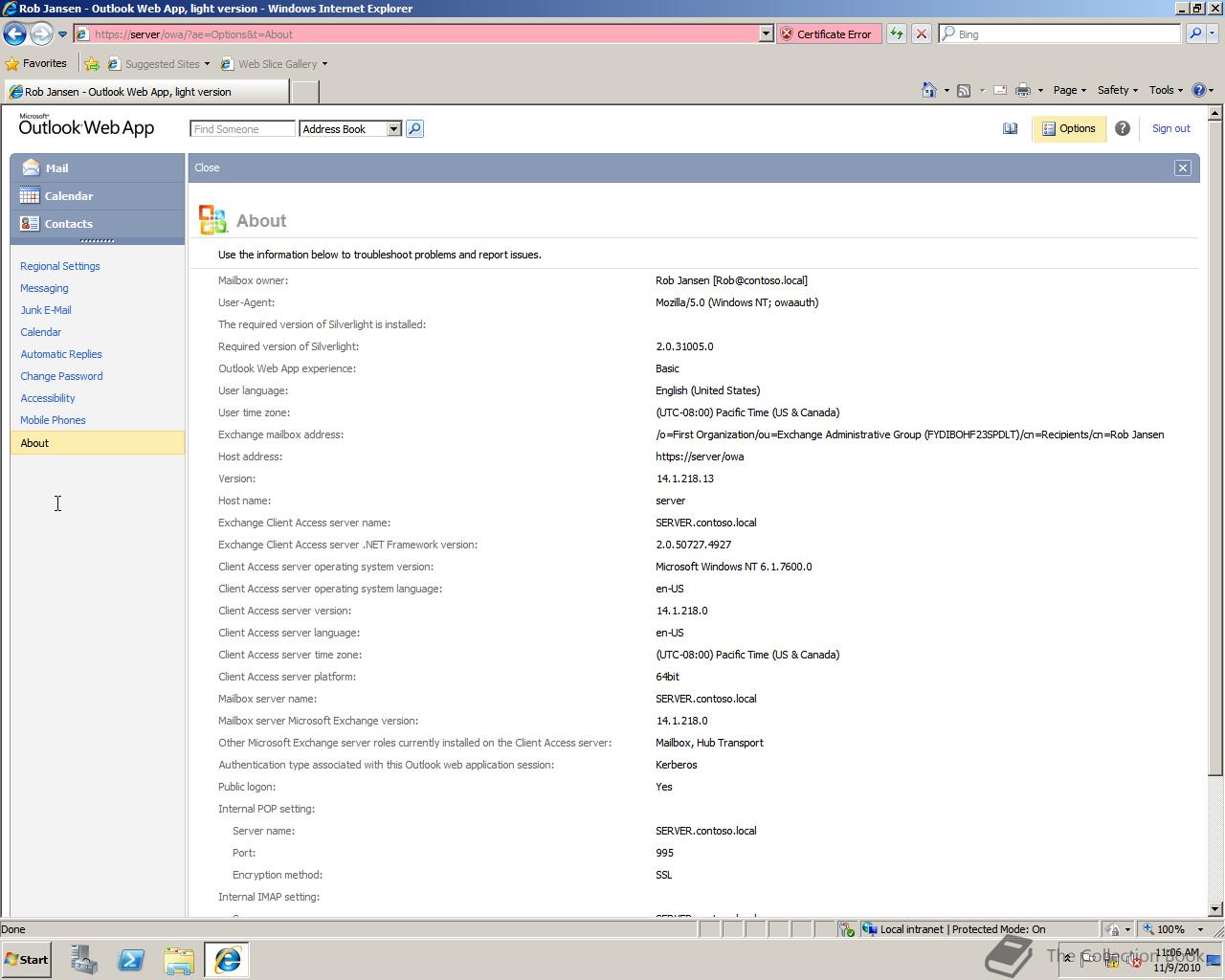
Task: Open the Web Slice Gallery link
Action: (274, 64)
